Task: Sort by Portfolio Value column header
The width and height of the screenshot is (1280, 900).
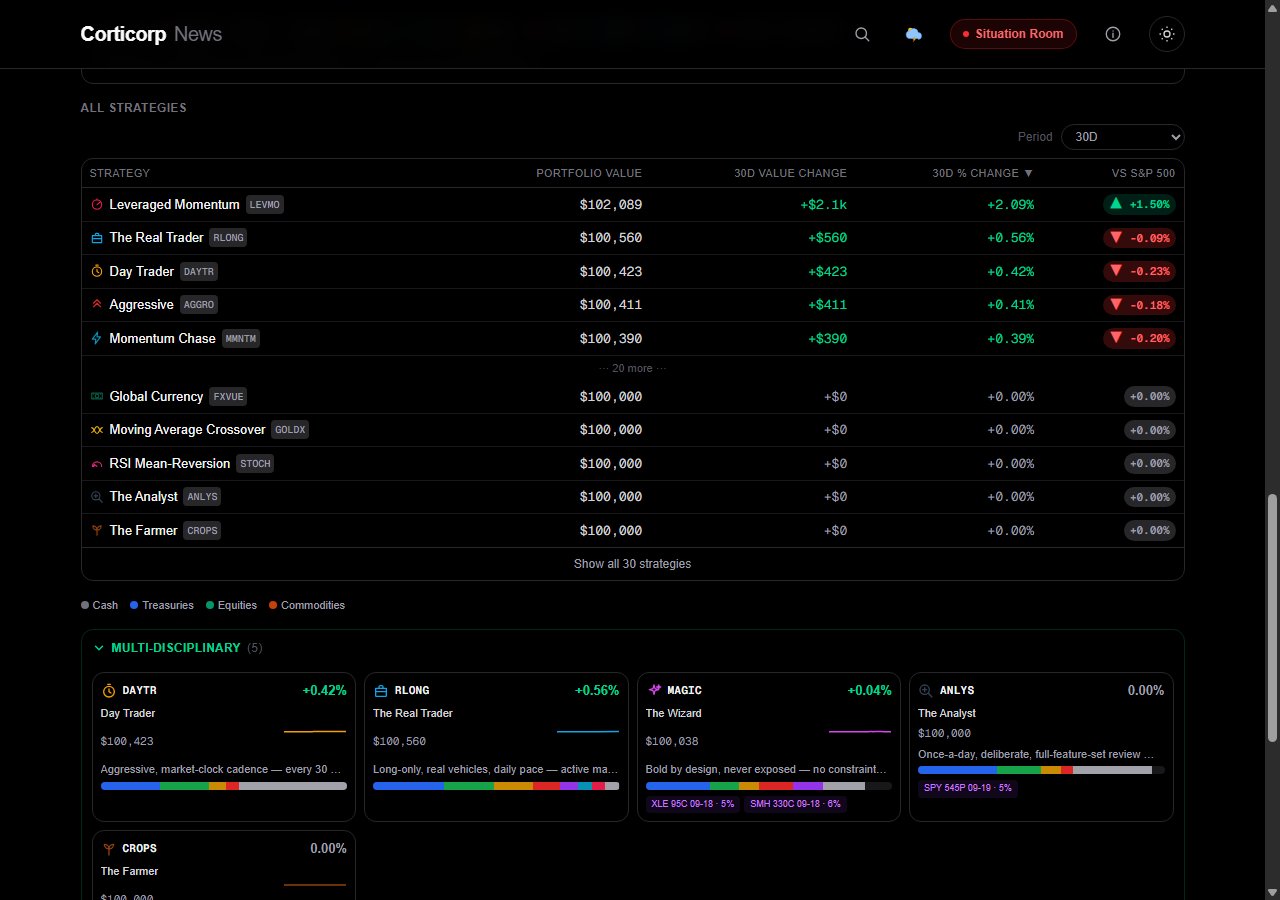Action: pos(589,173)
